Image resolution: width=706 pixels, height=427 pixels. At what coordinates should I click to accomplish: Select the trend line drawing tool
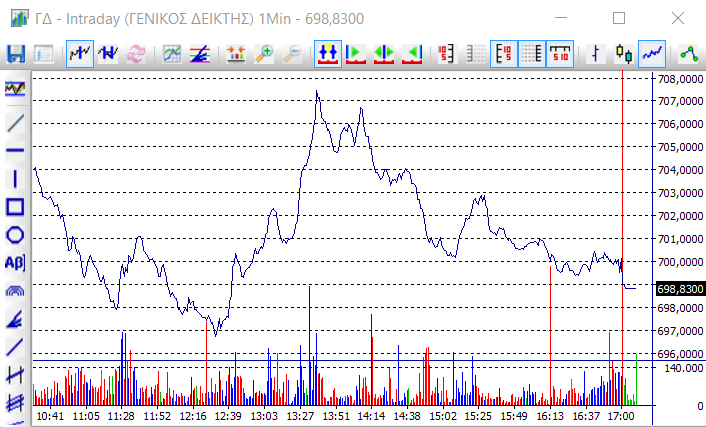tap(15, 123)
